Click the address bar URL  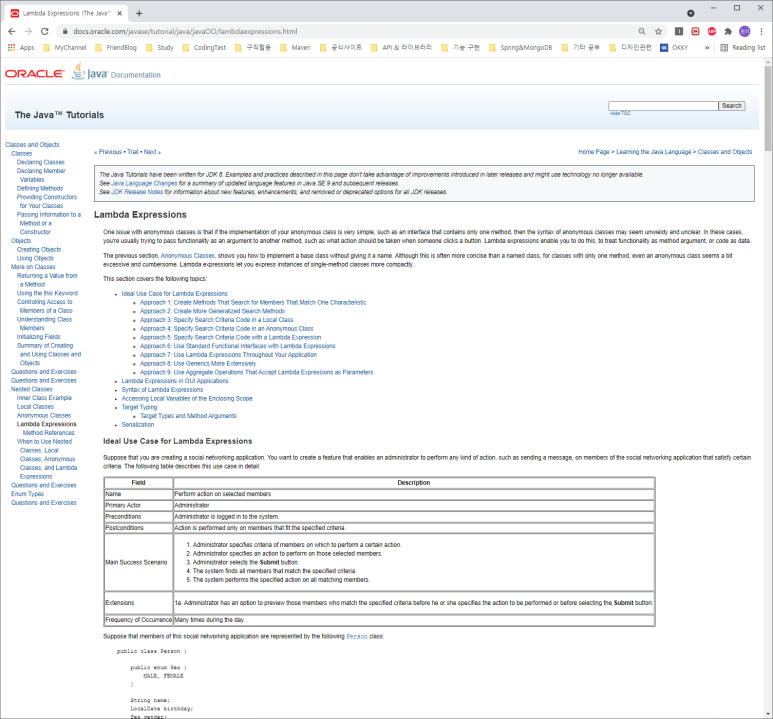(185, 31)
